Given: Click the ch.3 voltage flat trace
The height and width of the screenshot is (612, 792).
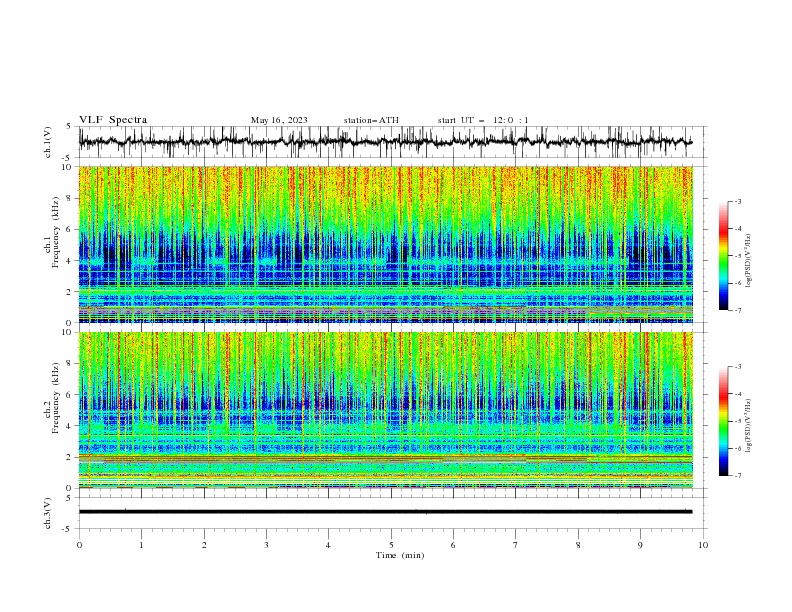Looking at the screenshot, I should point(386,512).
